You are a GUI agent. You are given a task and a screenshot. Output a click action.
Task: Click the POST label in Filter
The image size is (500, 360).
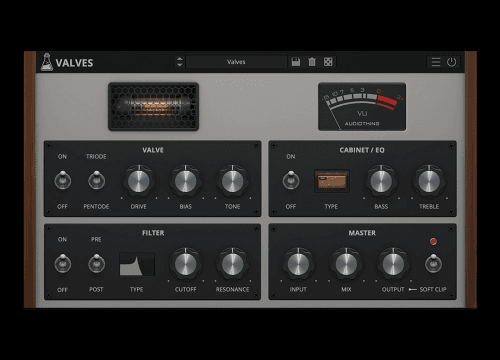pos(96,289)
